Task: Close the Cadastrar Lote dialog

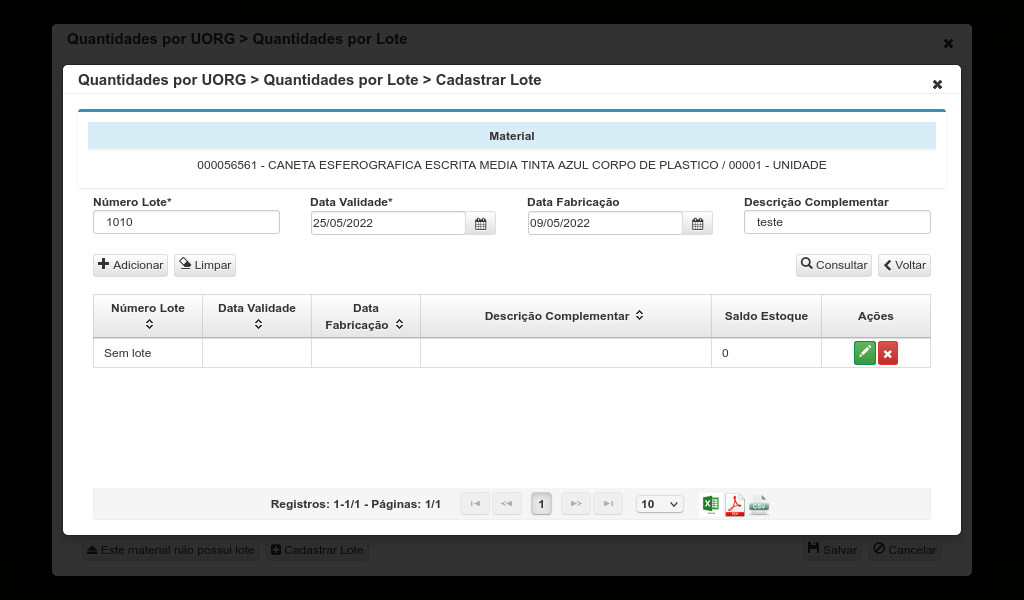Action: (x=937, y=84)
